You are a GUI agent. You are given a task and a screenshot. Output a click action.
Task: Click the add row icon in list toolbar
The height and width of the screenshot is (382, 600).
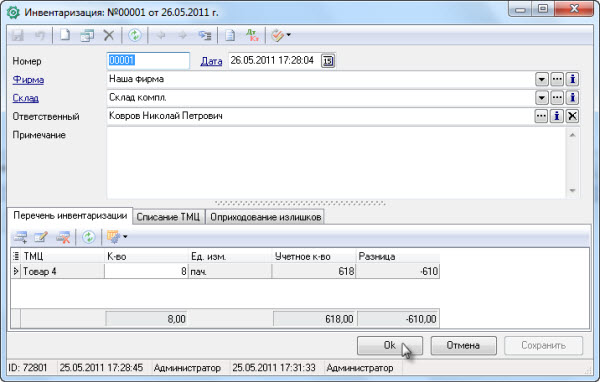[x=20, y=237]
